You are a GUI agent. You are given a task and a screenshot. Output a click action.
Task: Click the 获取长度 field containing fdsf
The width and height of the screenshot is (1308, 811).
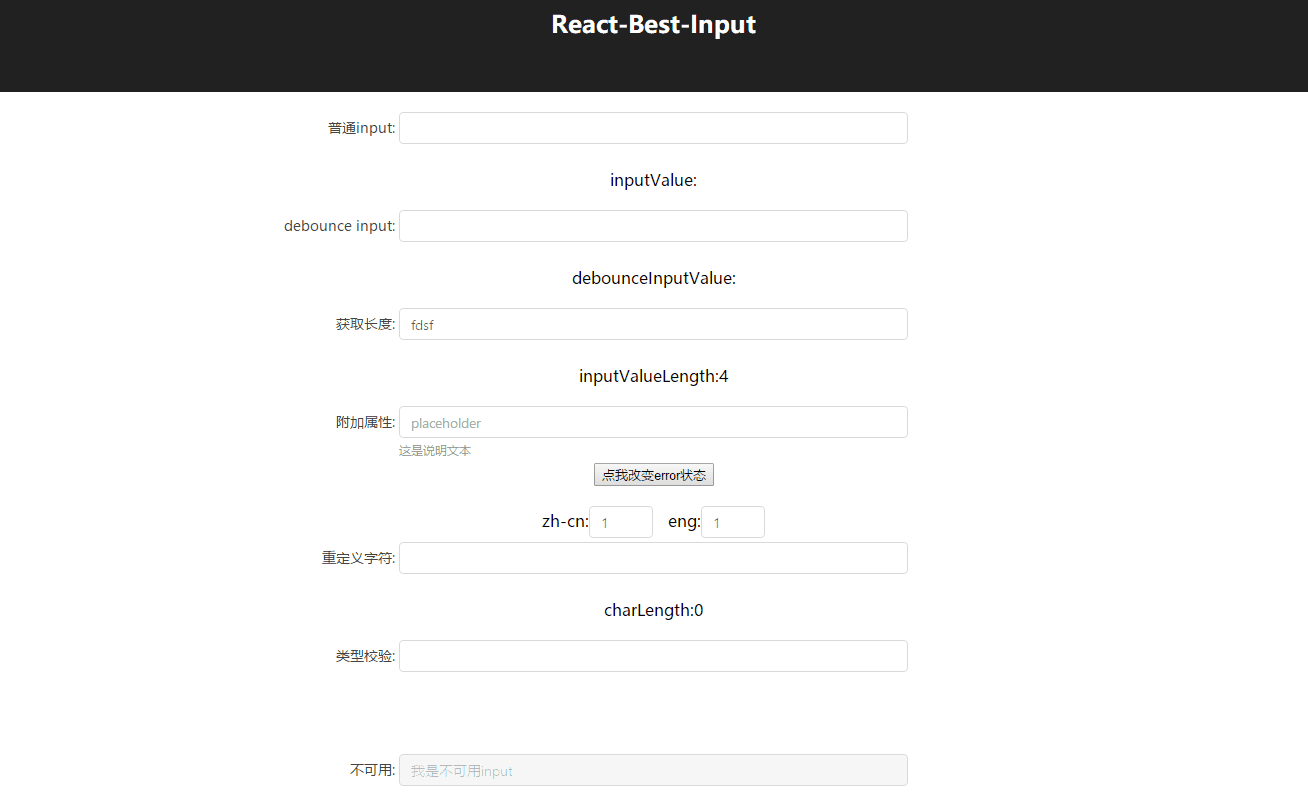[653, 324]
